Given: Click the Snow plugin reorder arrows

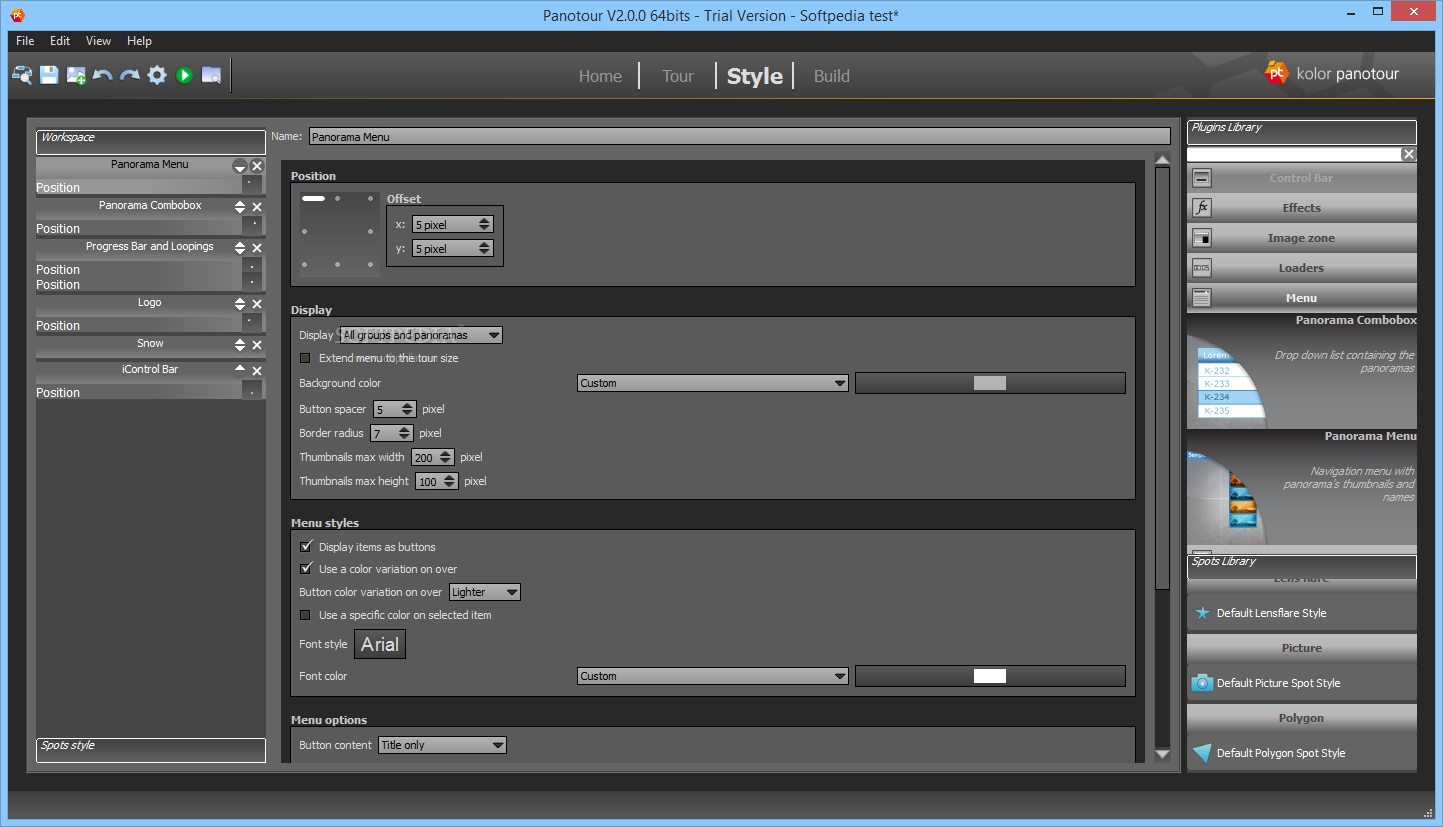Looking at the screenshot, I should click(240, 345).
